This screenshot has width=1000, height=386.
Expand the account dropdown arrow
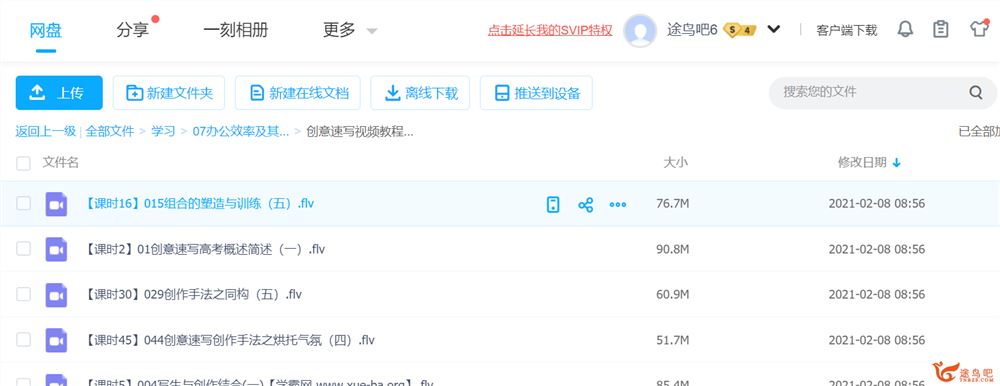[774, 29]
